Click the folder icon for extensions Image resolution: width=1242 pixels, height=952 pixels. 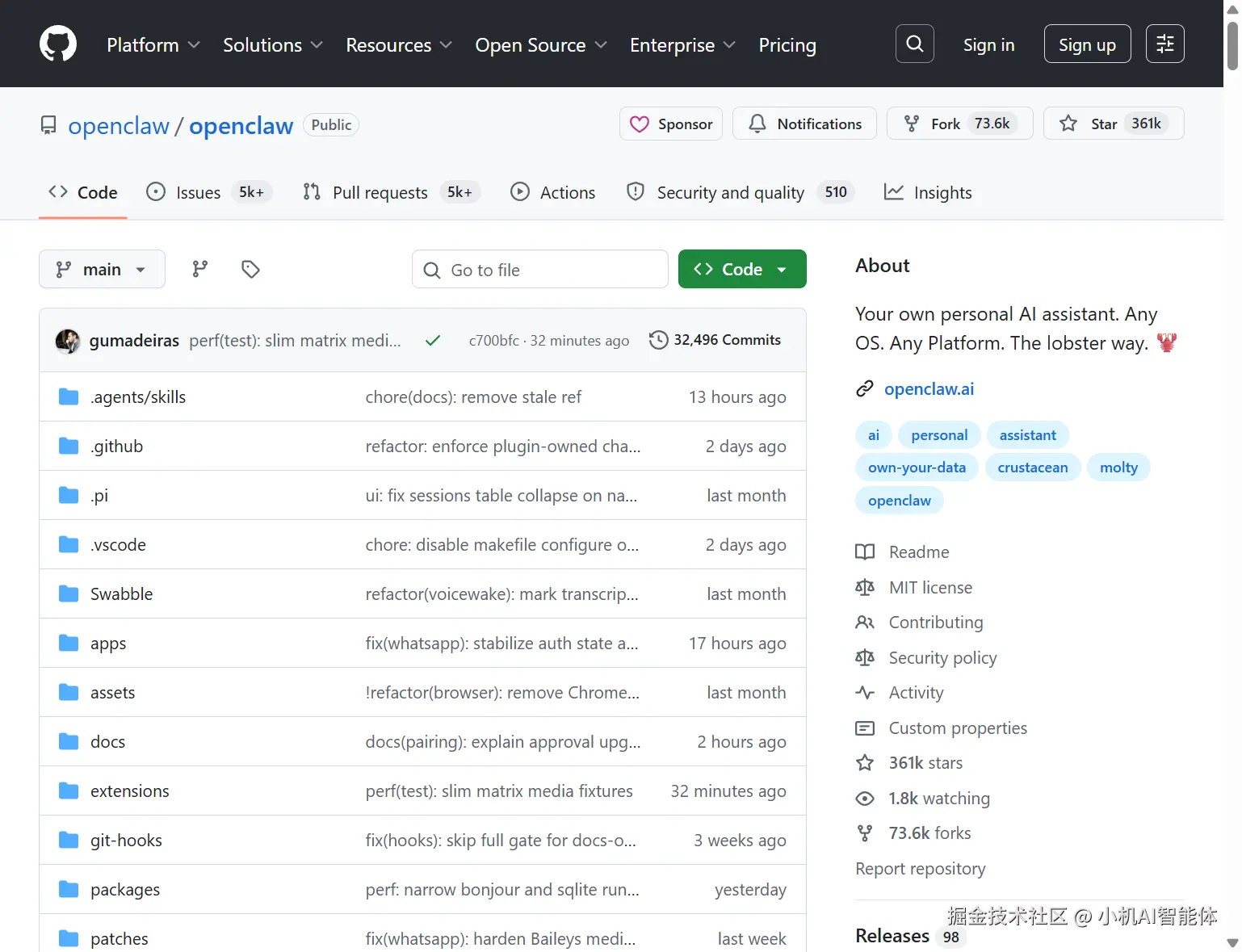click(69, 791)
